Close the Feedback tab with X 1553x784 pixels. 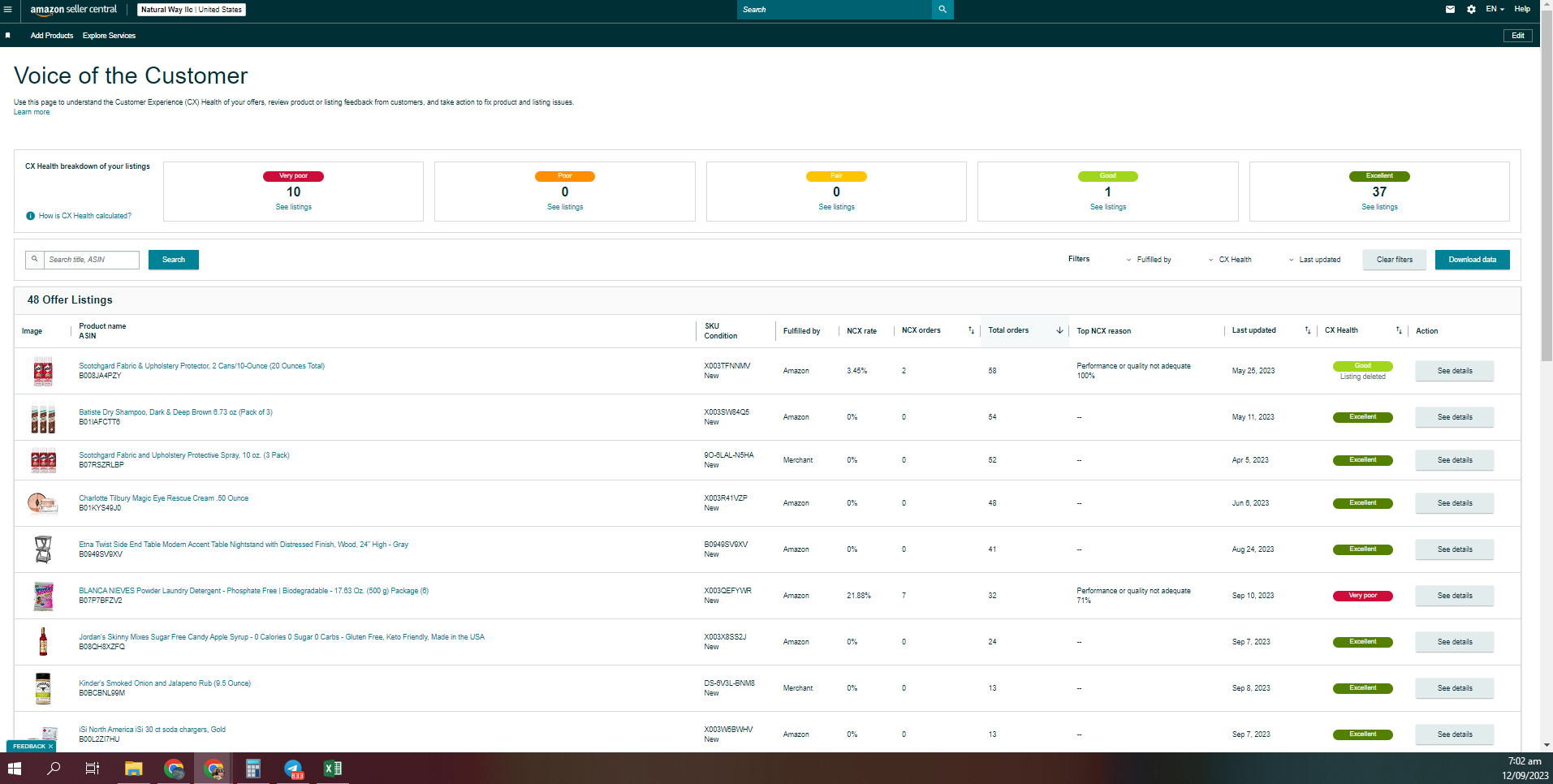50,747
